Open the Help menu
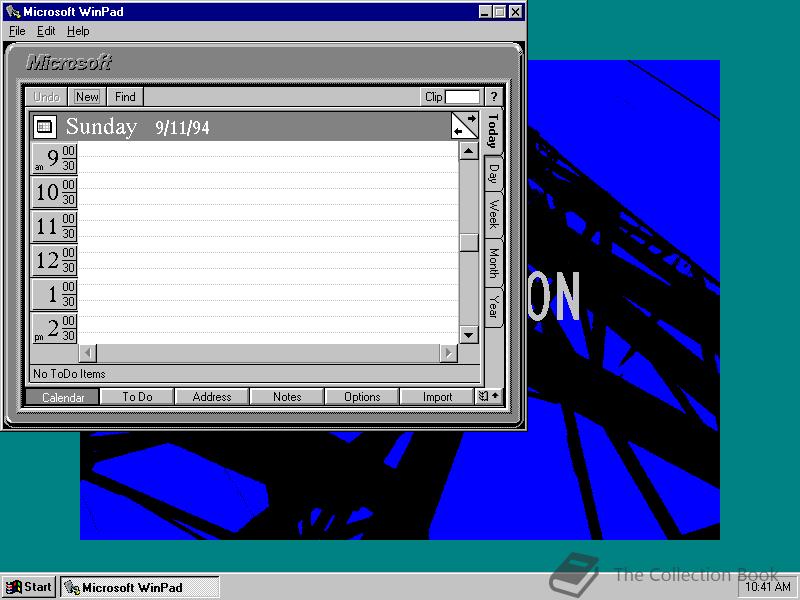The image size is (800, 600). click(x=78, y=31)
